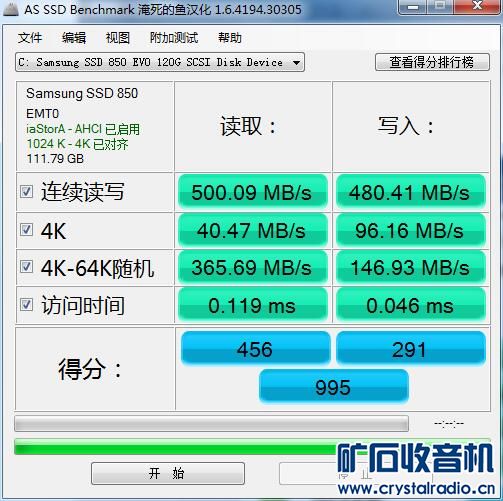Click the AS SSD Benchmark title bar icon
Image resolution: width=503 pixels, height=501 pixels.
click(x=11, y=9)
